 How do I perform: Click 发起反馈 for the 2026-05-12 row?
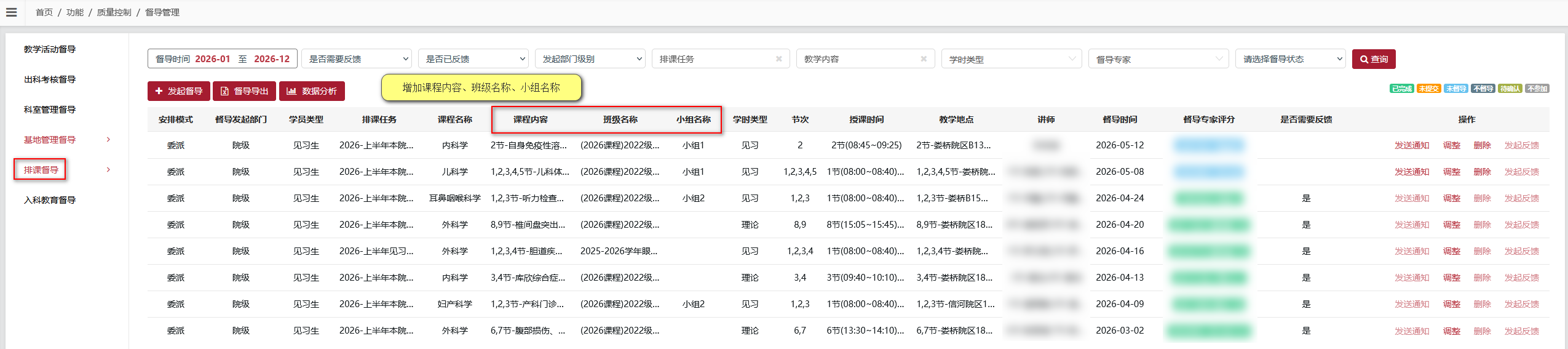[x=1522, y=145]
